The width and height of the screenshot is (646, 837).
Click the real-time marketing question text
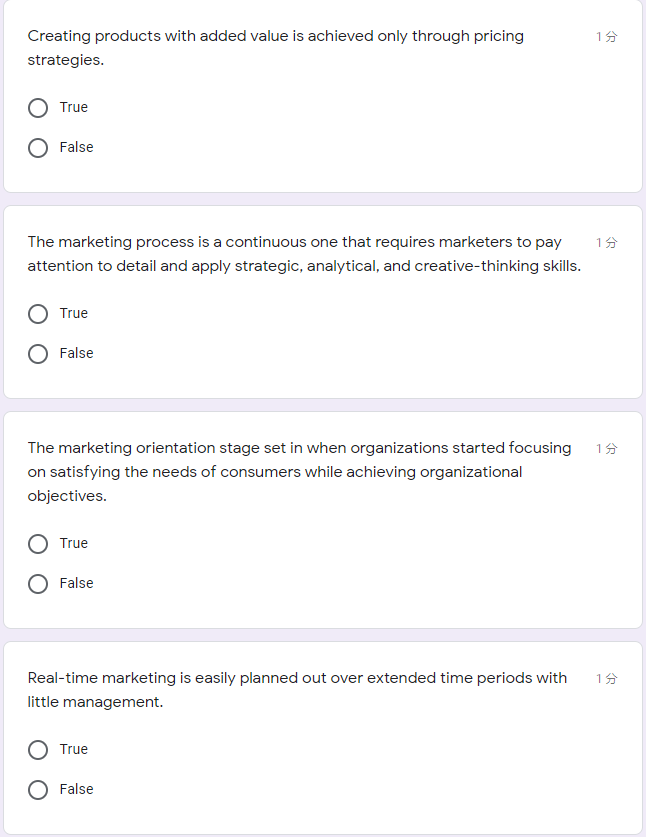[x=295, y=689]
